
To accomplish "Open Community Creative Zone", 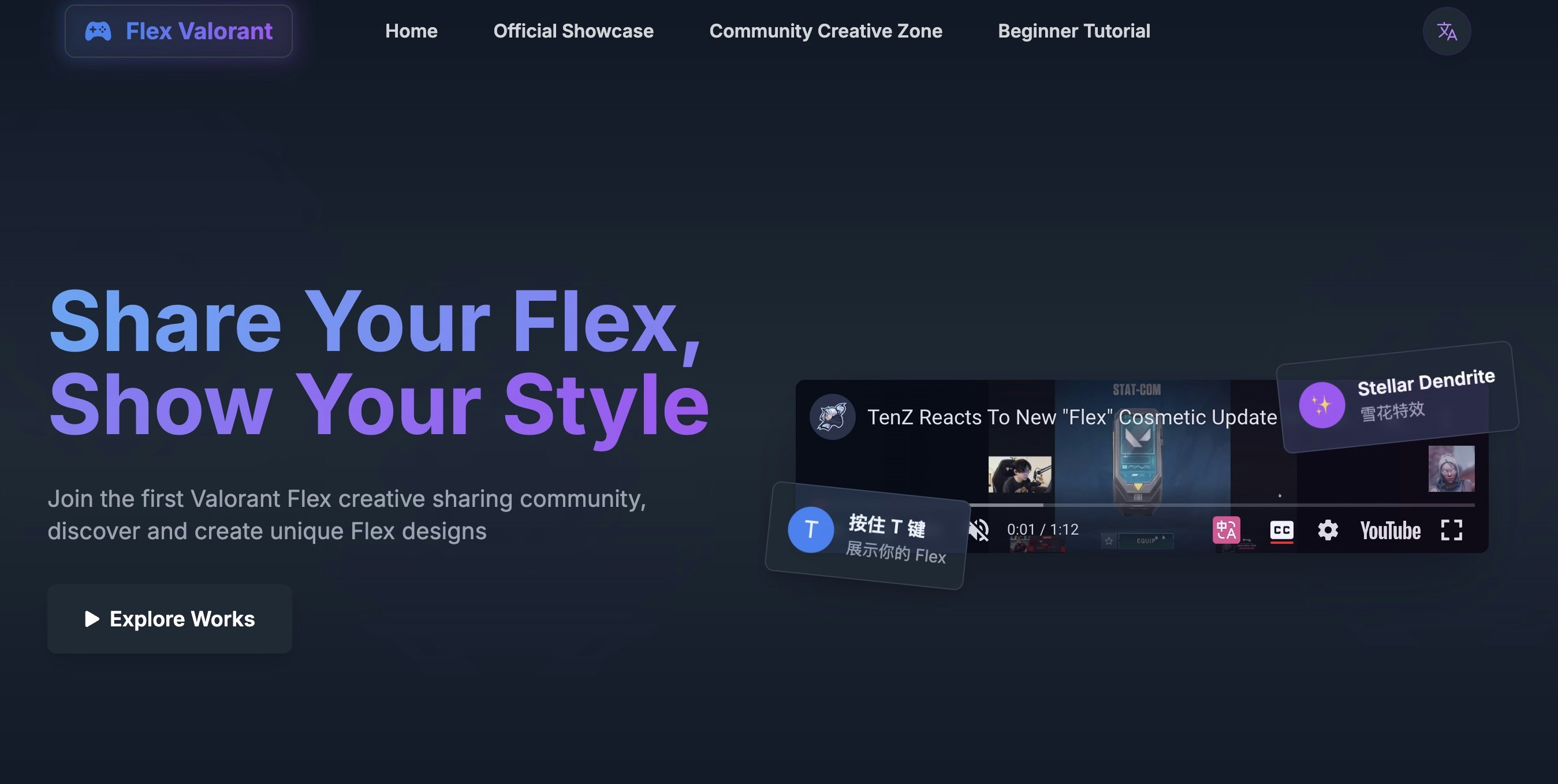I will pyautogui.click(x=826, y=31).
